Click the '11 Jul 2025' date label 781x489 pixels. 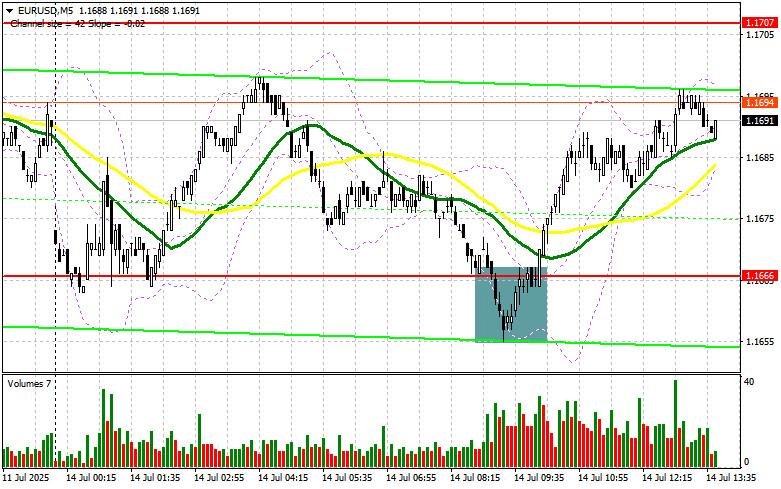(26, 478)
